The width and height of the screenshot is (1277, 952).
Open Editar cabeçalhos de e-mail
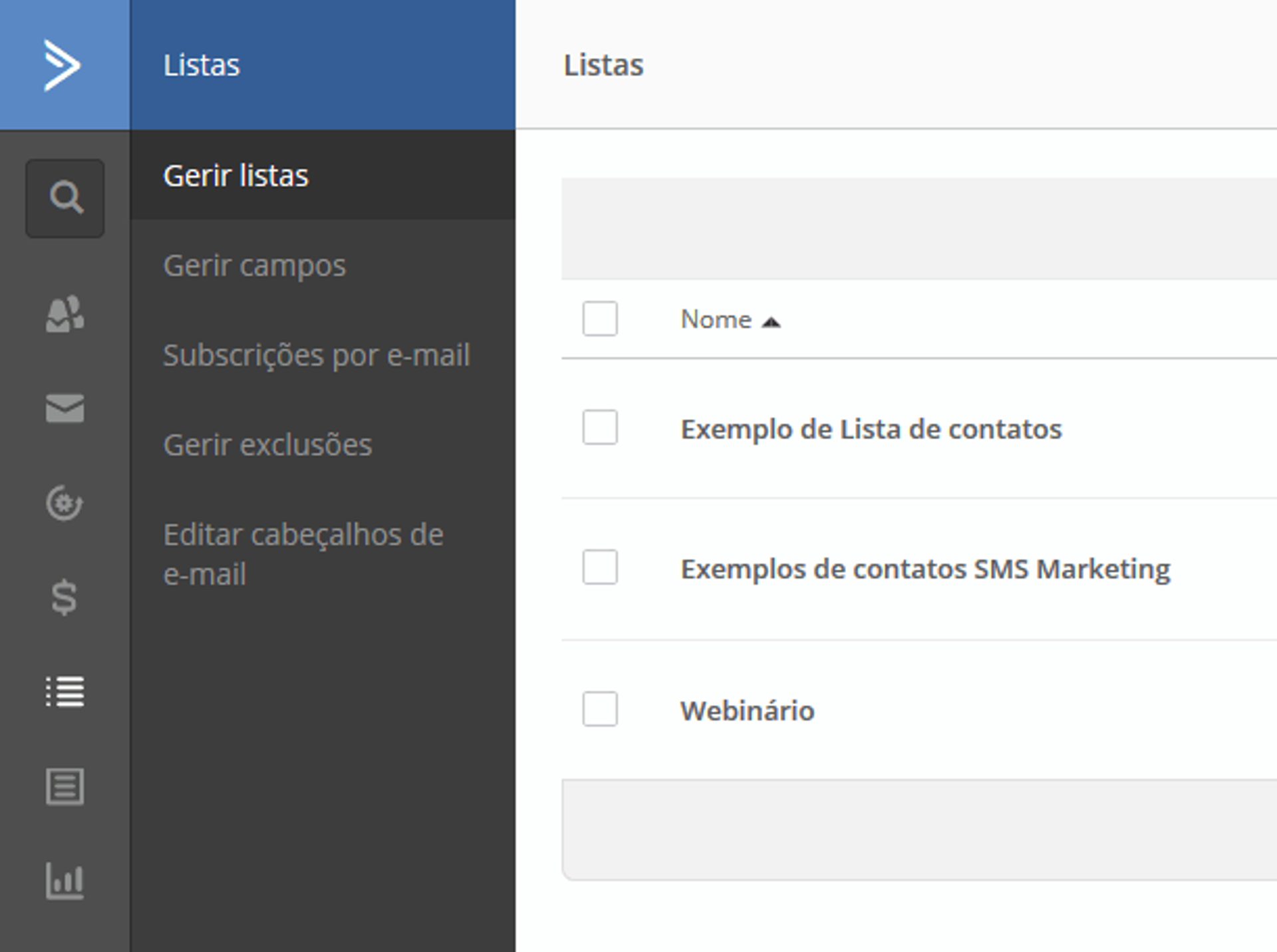[x=303, y=554]
